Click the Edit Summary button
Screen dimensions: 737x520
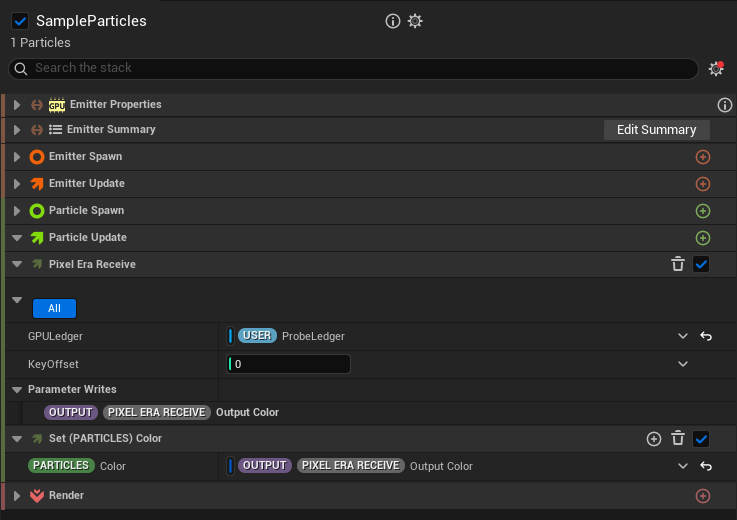coord(657,130)
